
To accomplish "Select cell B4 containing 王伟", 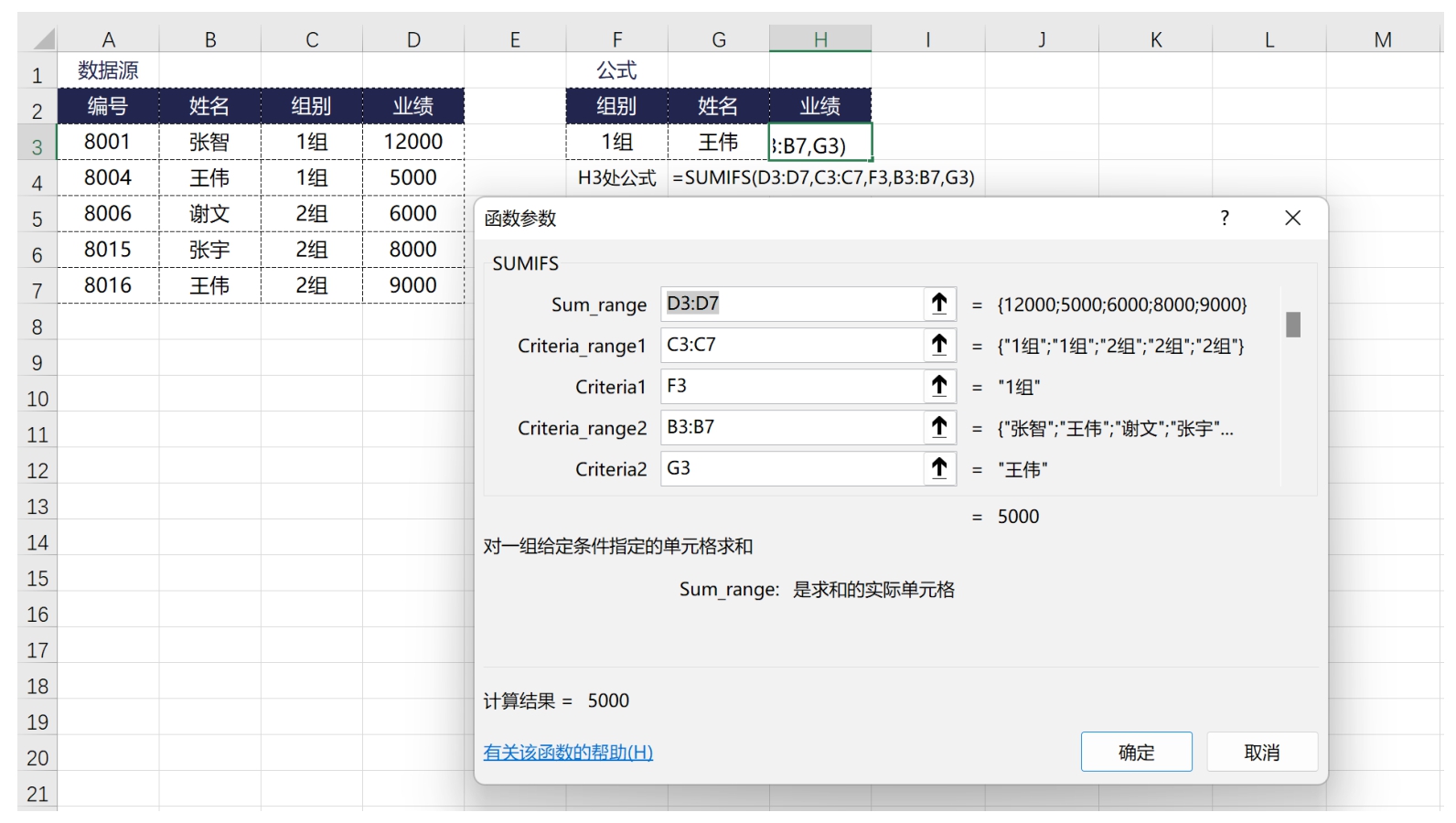I will [x=209, y=178].
